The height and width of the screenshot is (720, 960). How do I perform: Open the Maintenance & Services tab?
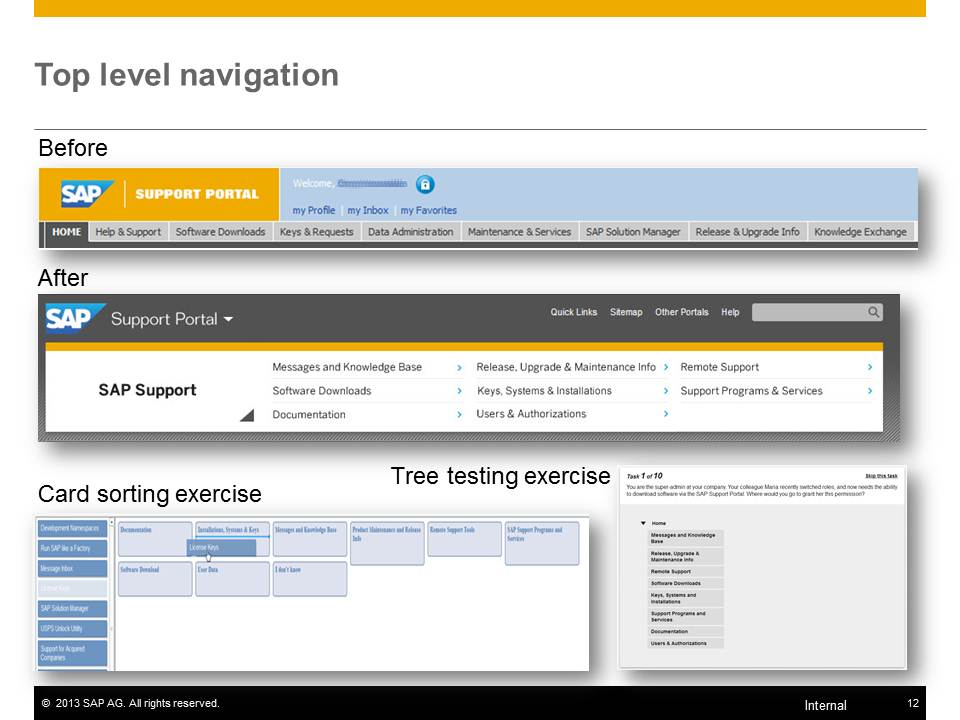(x=519, y=232)
